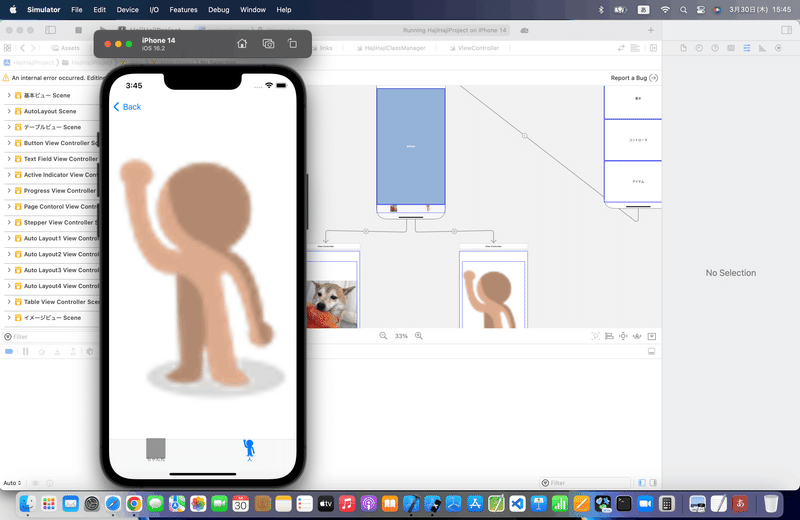800x520 pixels.
Task: Zoom in the storyboard canvas
Action: [419, 336]
